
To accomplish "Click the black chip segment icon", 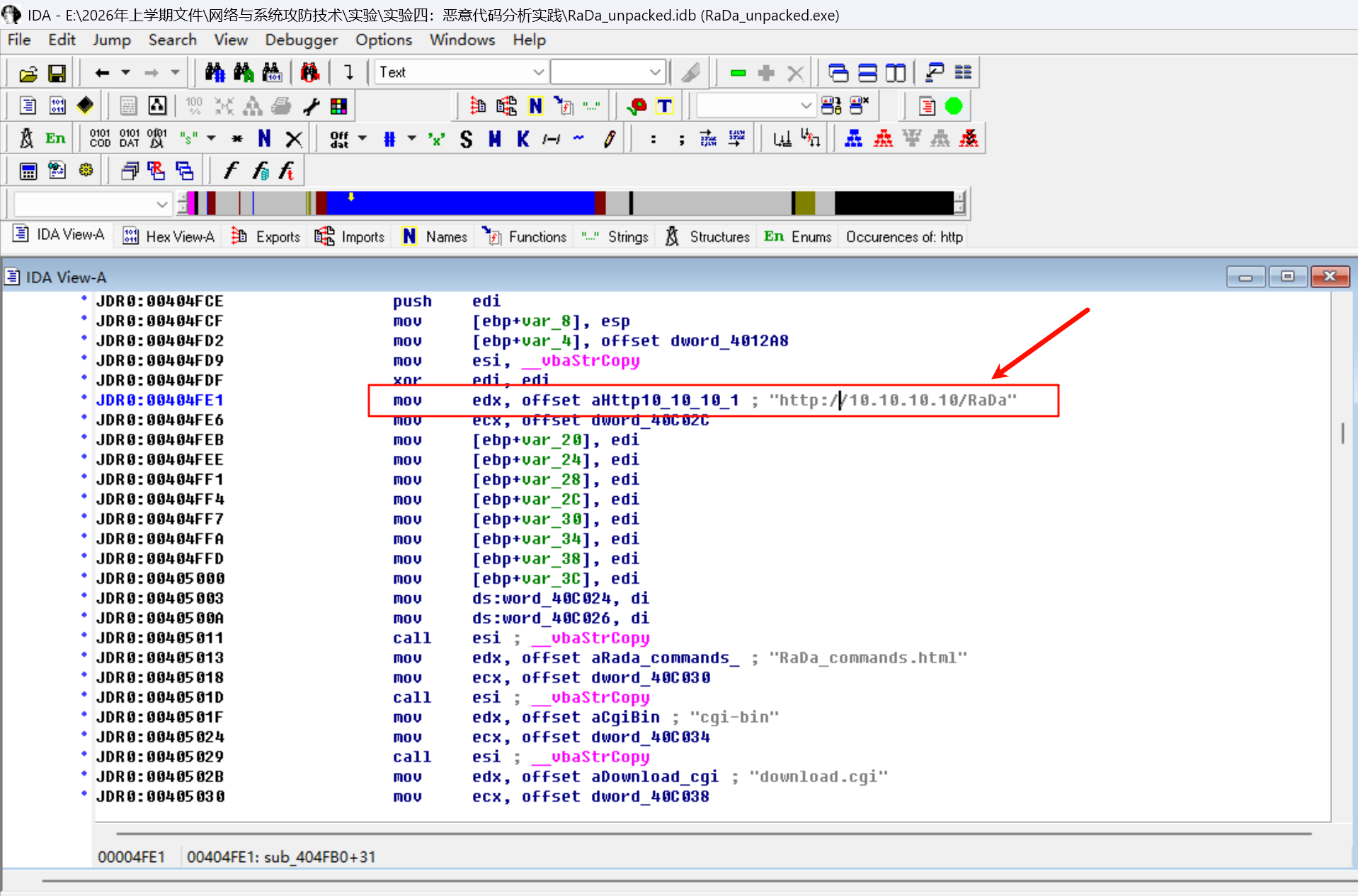I will click(x=85, y=106).
